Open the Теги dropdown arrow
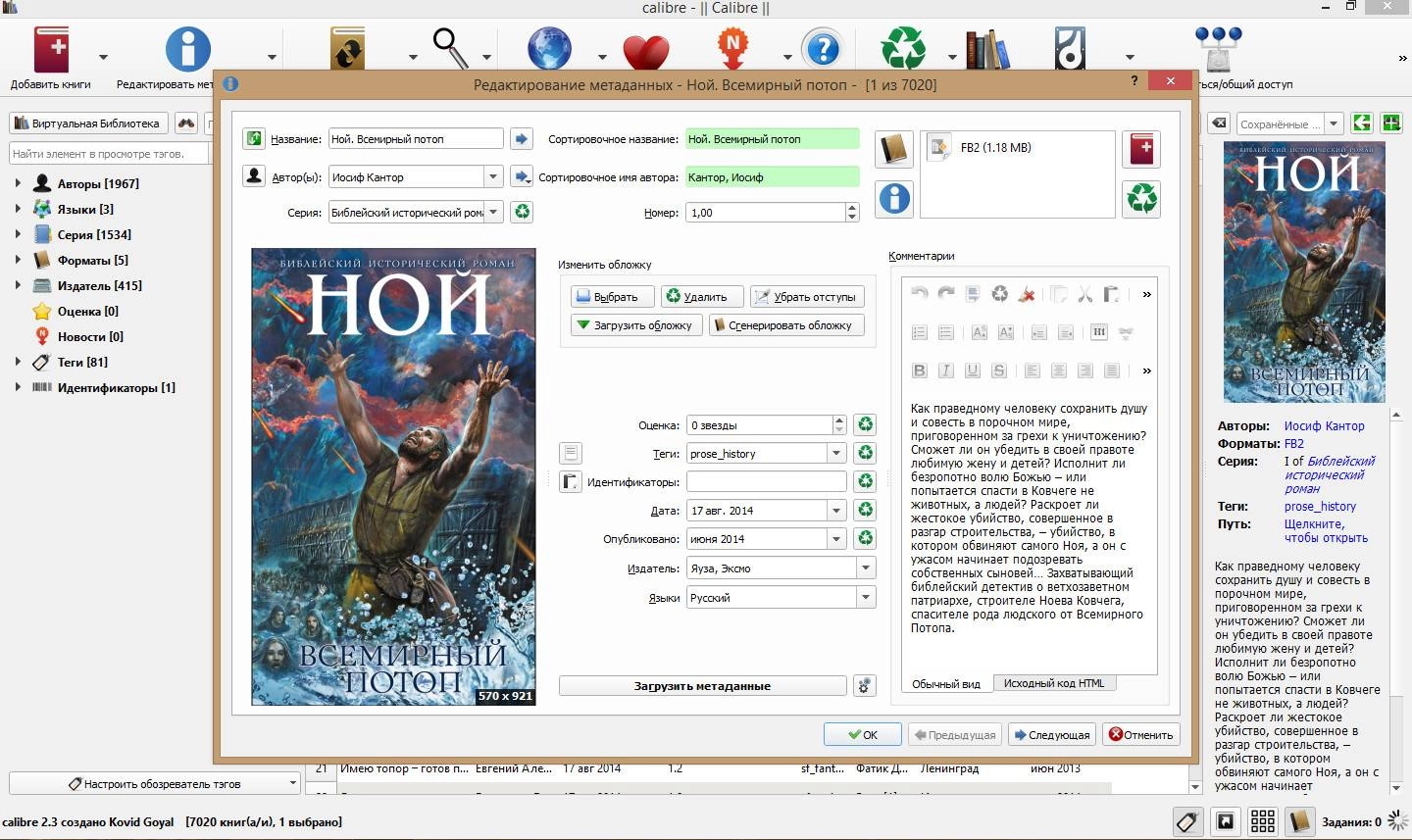Viewport: 1412px width, 840px height. click(x=836, y=454)
